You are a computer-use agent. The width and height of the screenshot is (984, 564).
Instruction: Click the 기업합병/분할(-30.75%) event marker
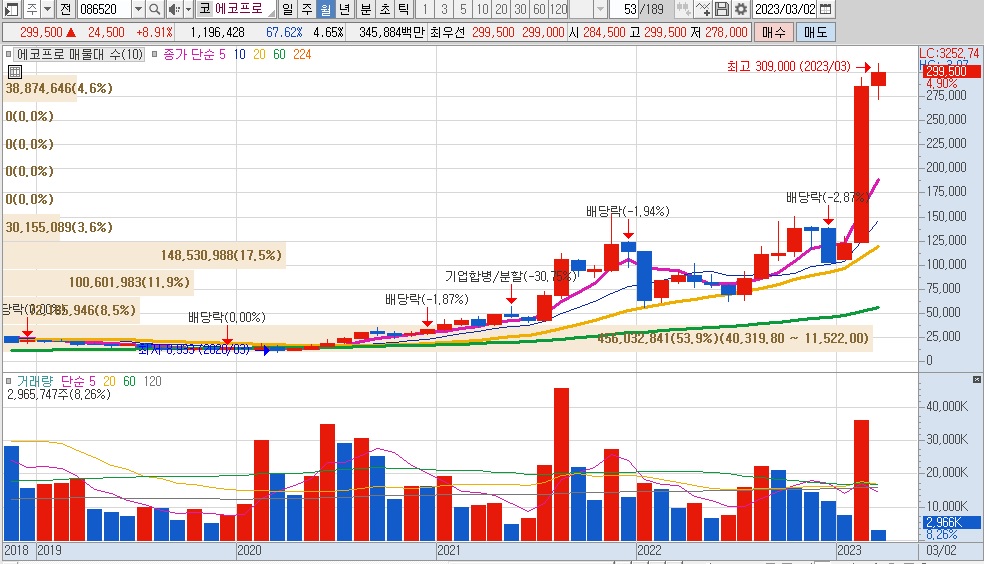click(x=510, y=276)
